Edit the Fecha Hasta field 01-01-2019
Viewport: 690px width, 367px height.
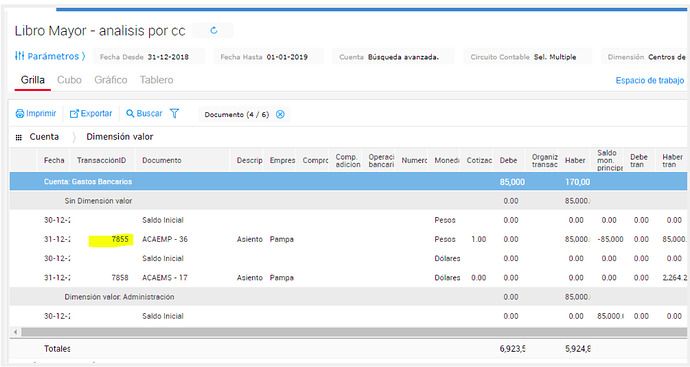[x=268, y=57]
